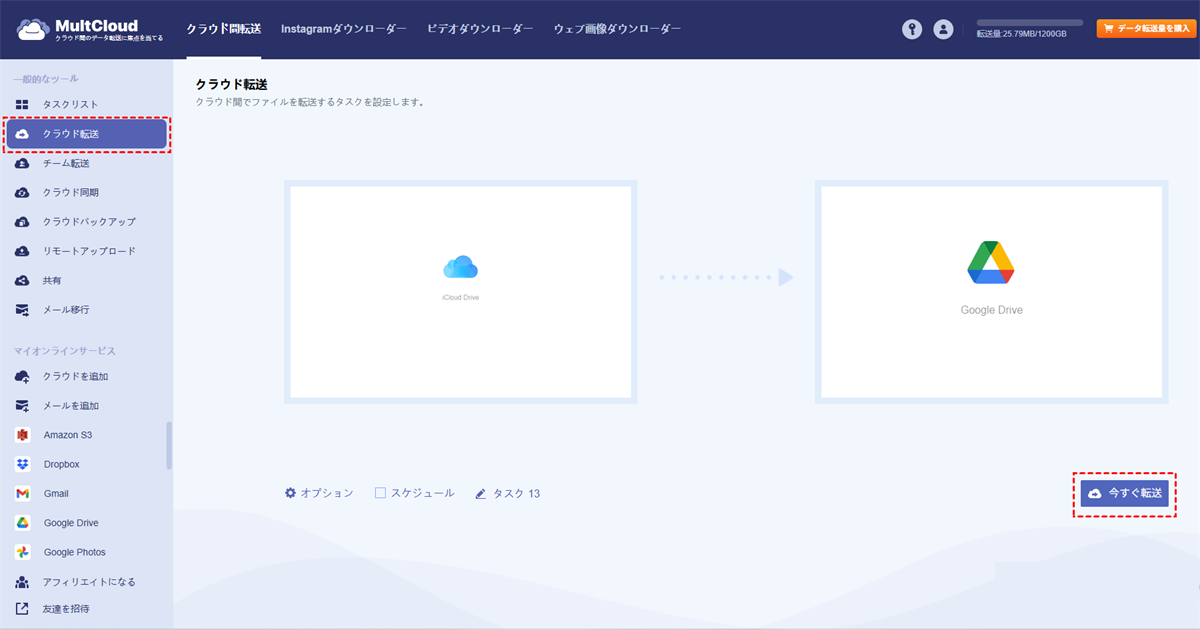This screenshot has width=1200, height=630.
Task: Open オプション settings link
Action: click(319, 493)
